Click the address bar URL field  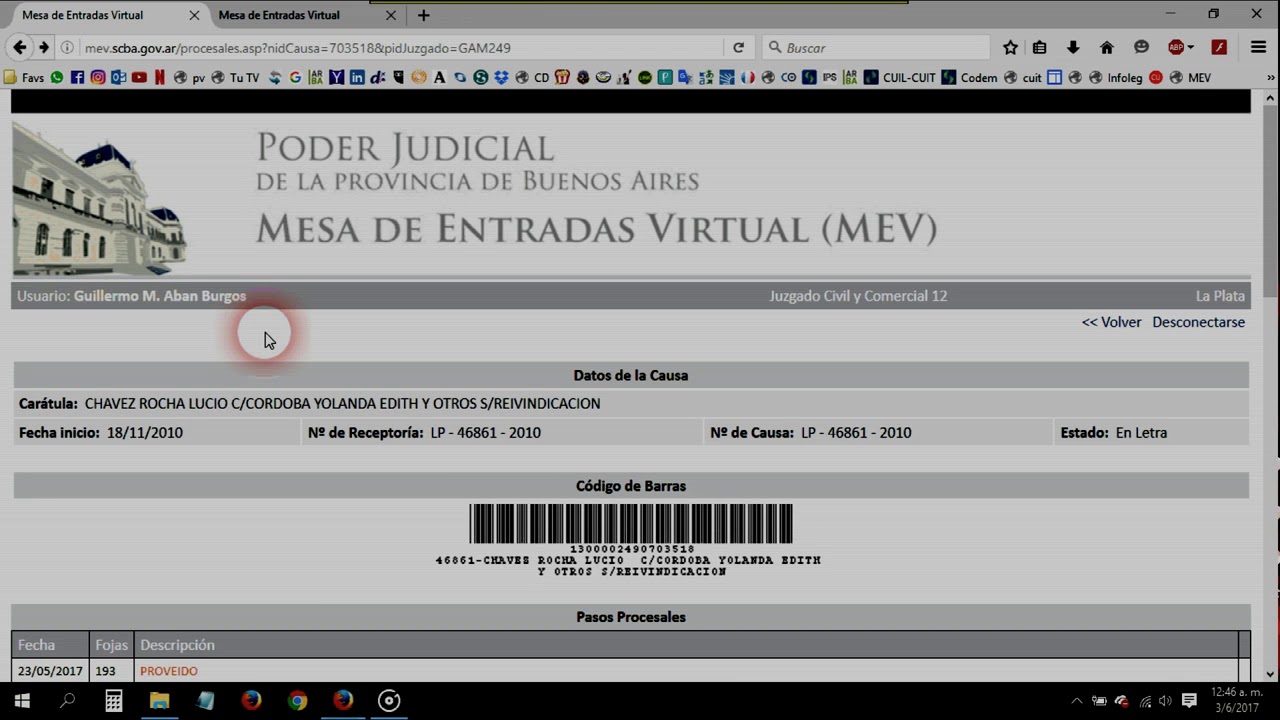tap(400, 47)
